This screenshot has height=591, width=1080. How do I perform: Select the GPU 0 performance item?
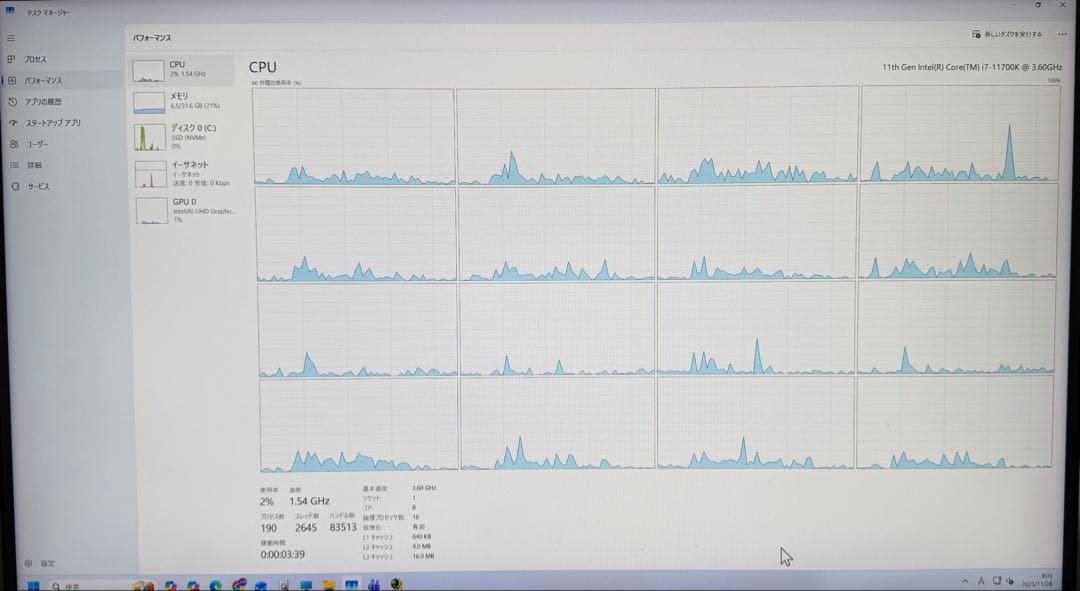pos(183,209)
